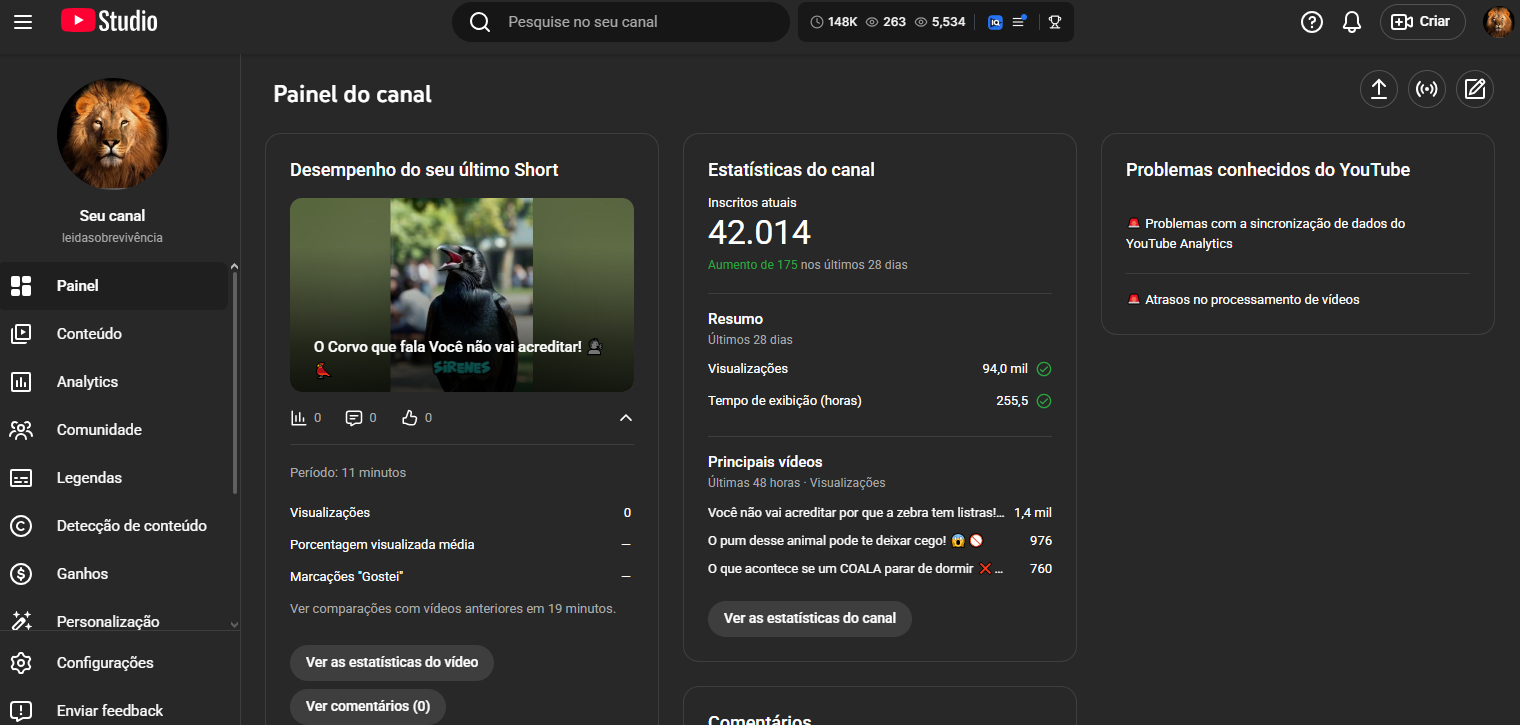Viewport: 1520px width, 725px height.
Task: Open the crow Short thumbnail
Action: [462, 295]
